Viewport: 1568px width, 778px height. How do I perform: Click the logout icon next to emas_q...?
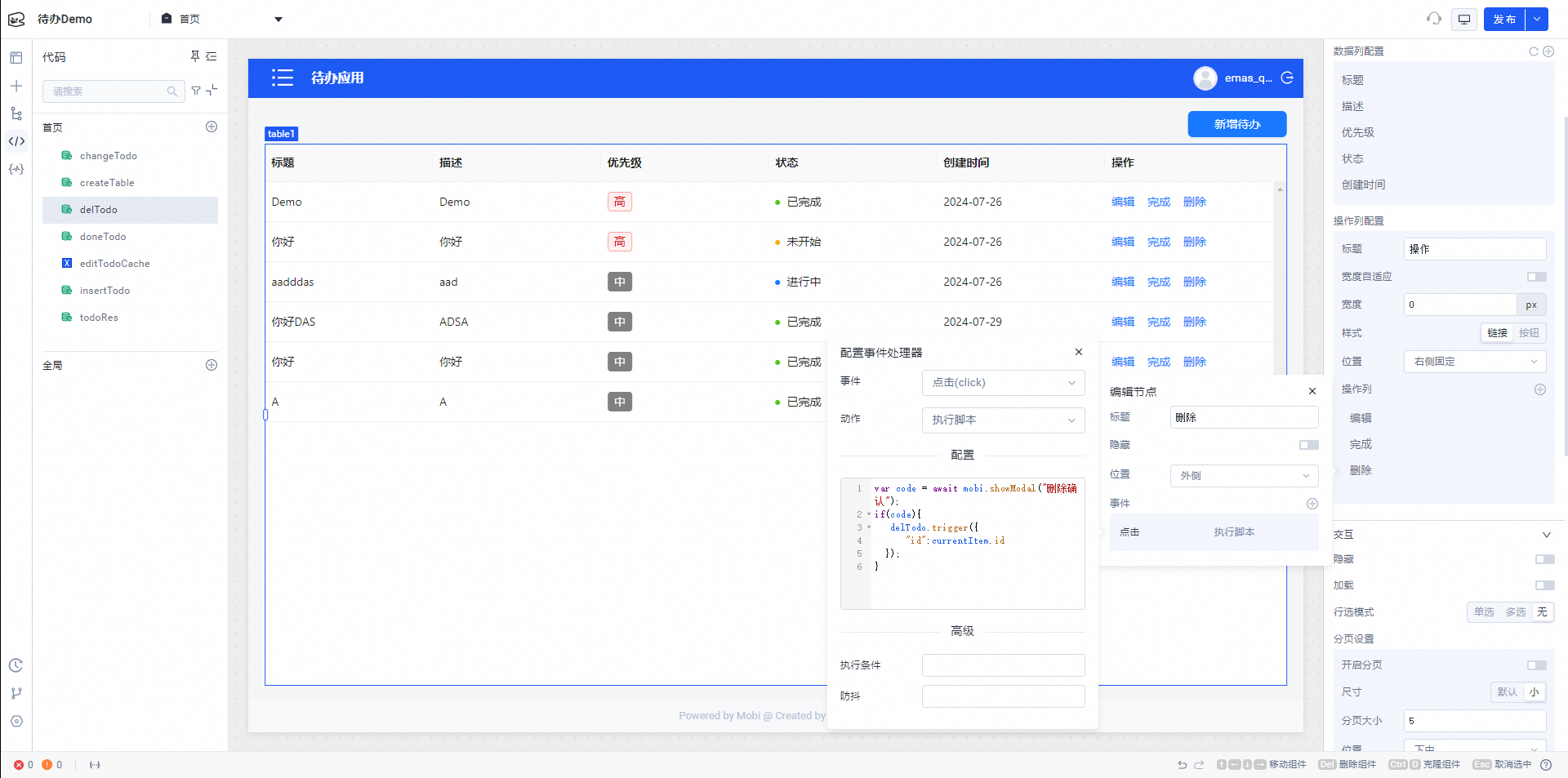1287,78
